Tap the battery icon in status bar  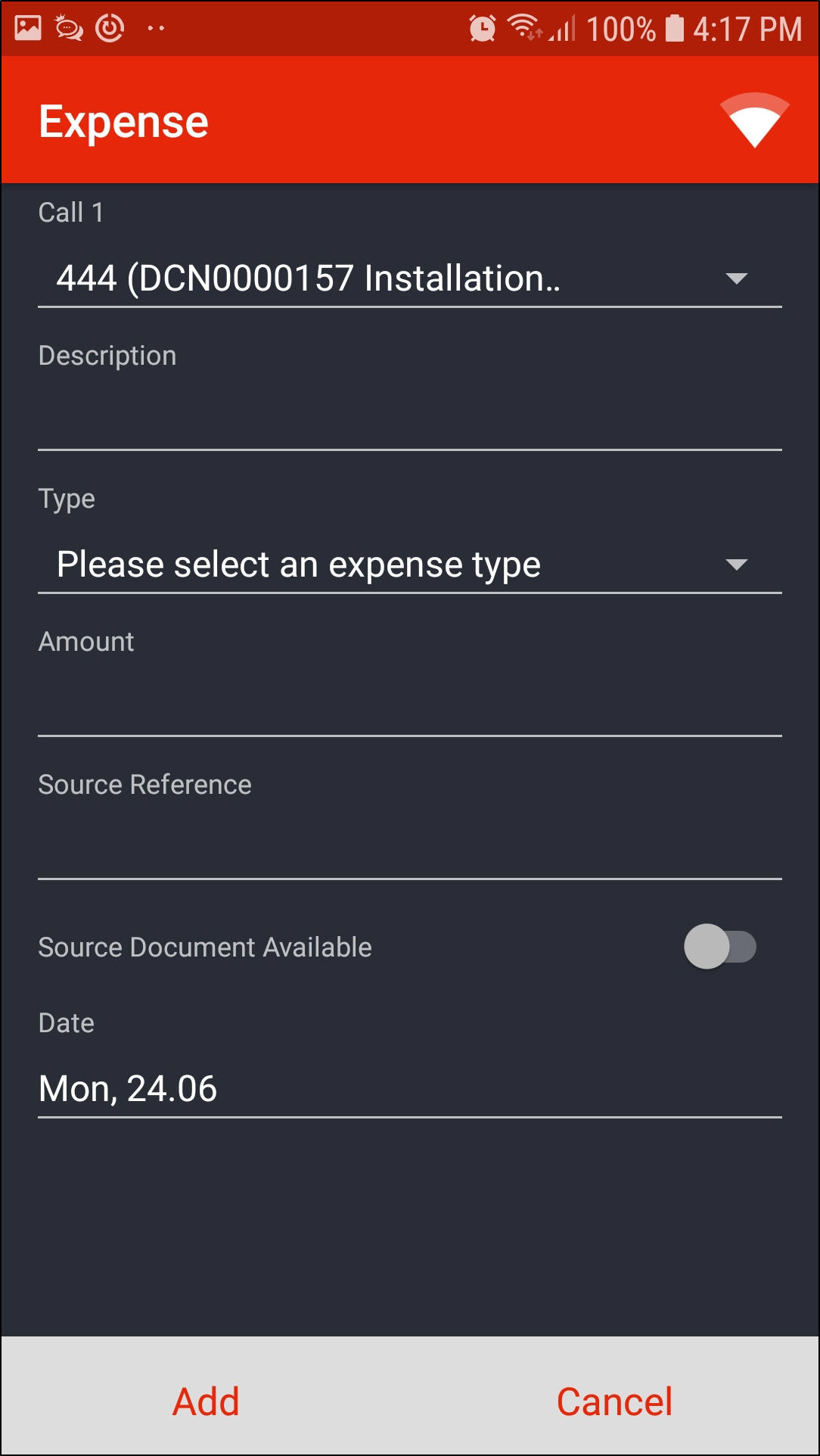click(674, 29)
